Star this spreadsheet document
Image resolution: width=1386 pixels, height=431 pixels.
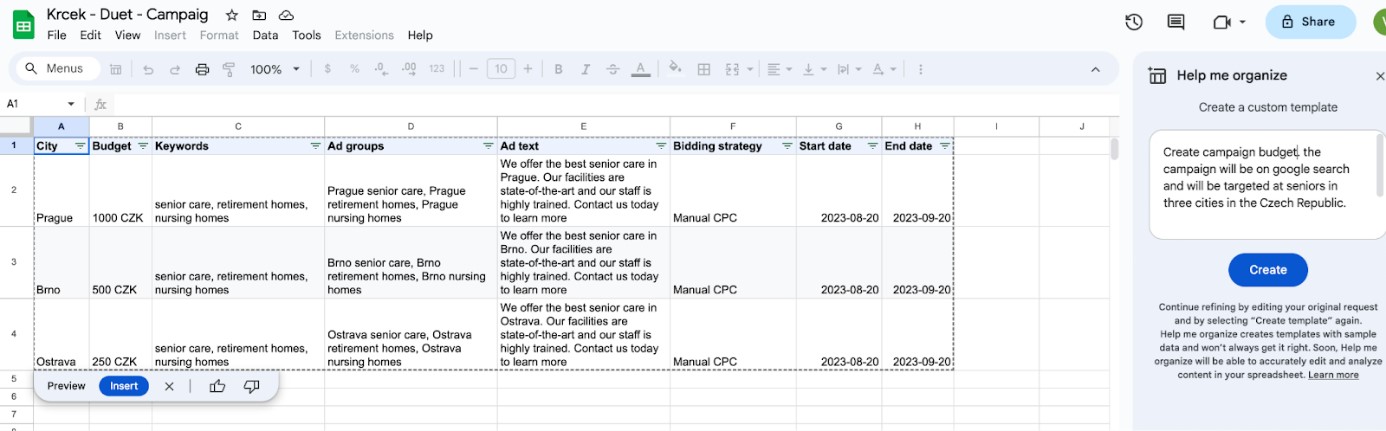tap(232, 15)
